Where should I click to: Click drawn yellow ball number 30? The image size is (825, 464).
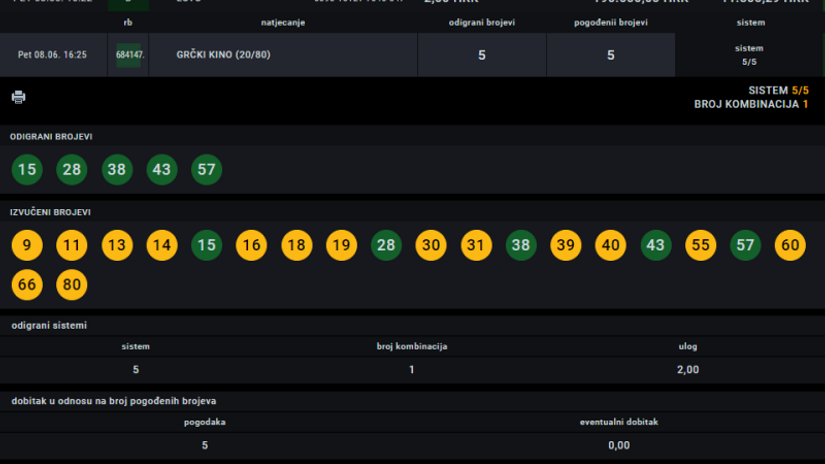tap(431, 245)
